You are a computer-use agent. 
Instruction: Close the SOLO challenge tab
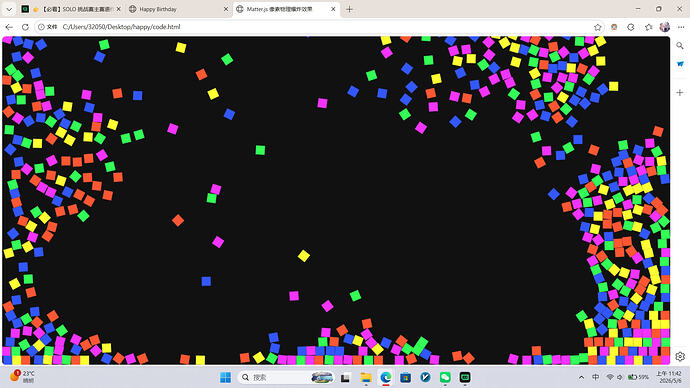point(118,9)
